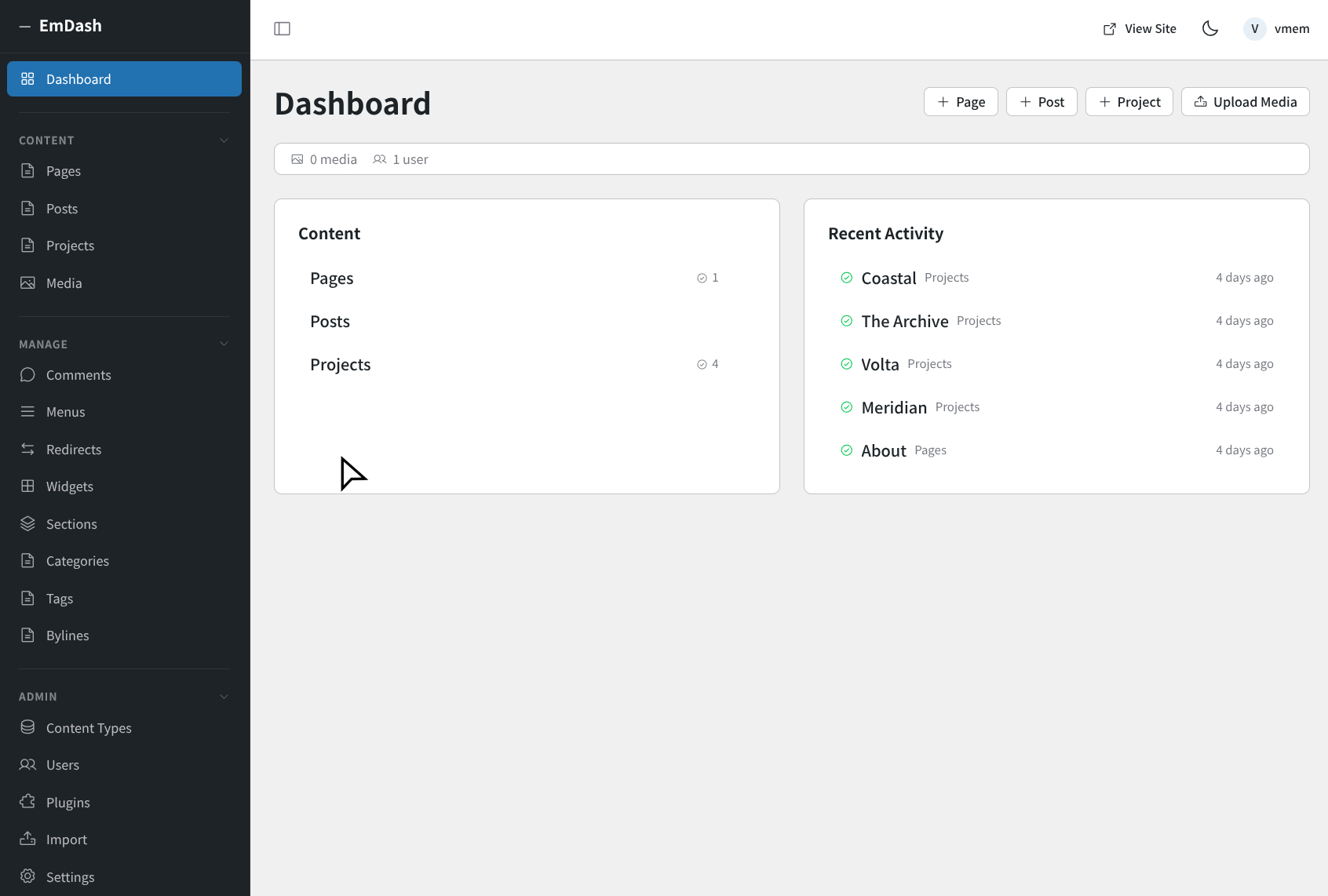Click the View Site external link icon
Viewport: 1328px width, 896px height.
[1110, 29]
